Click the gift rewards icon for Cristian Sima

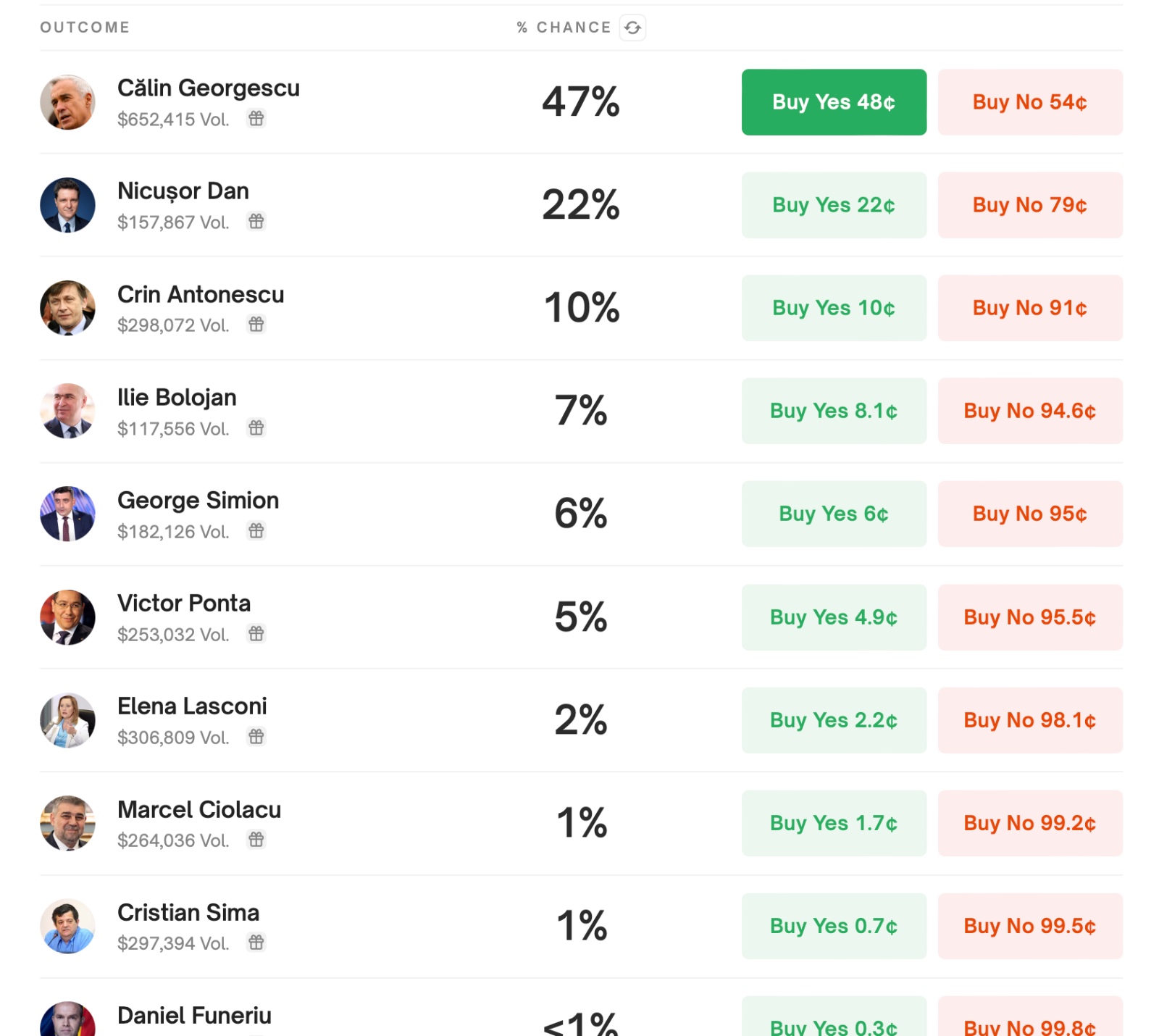click(256, 942)
